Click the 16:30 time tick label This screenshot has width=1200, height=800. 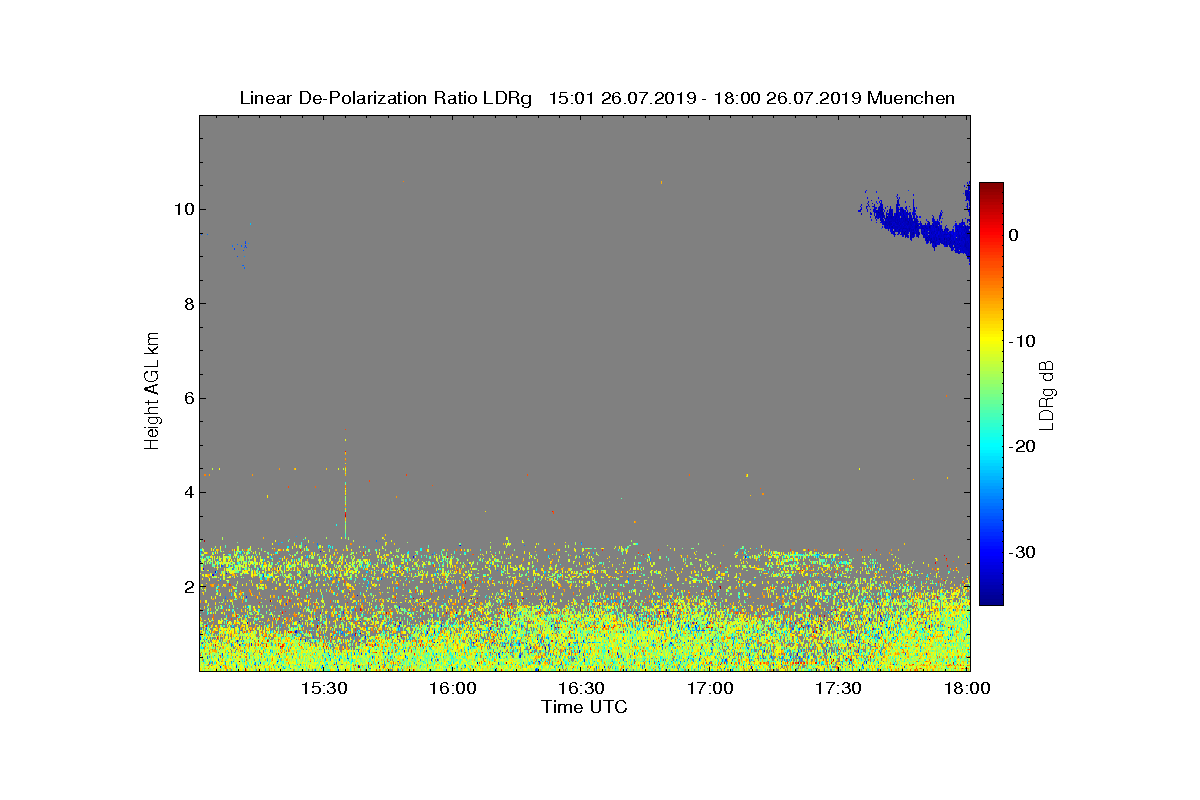pyautogui.click(x=581, y=688)
